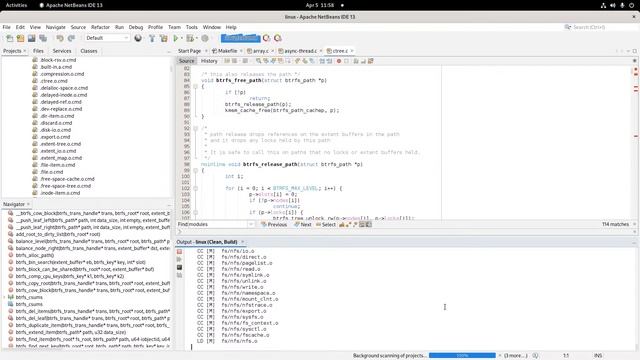Click Select in the find bar

[x=326, y=224]
